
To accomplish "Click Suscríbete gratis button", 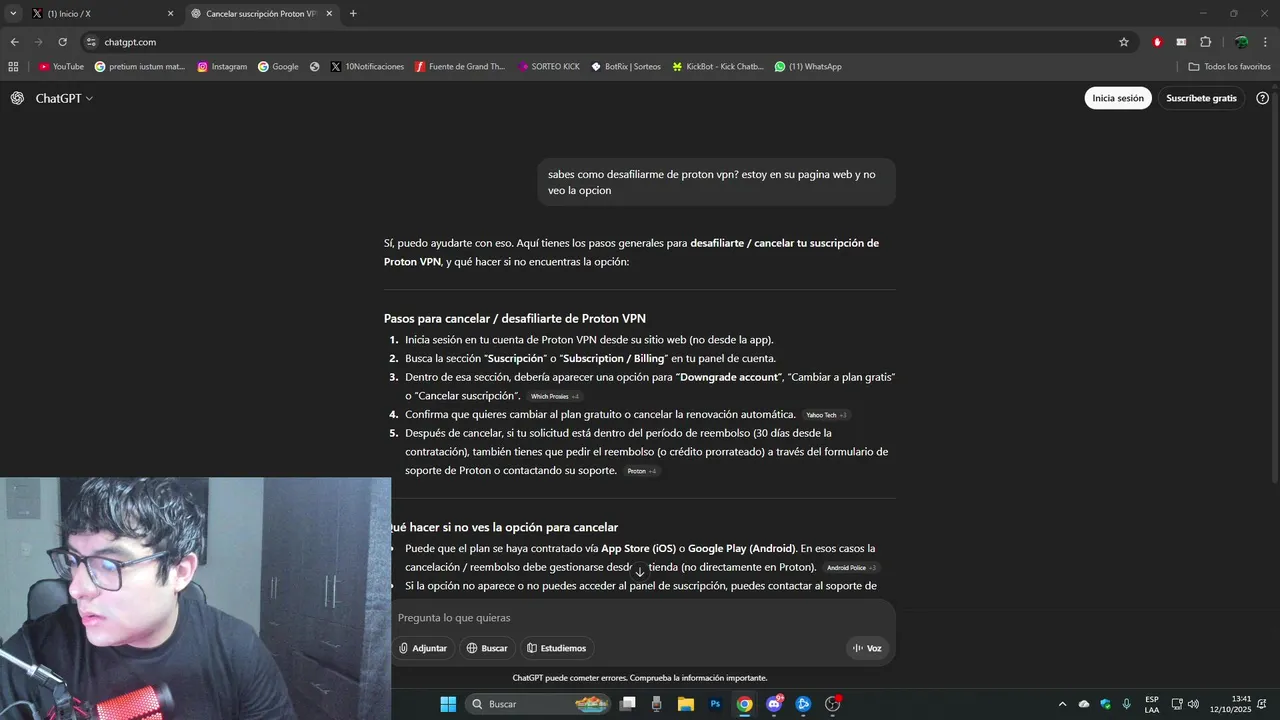I will (x=1201, y=98).
